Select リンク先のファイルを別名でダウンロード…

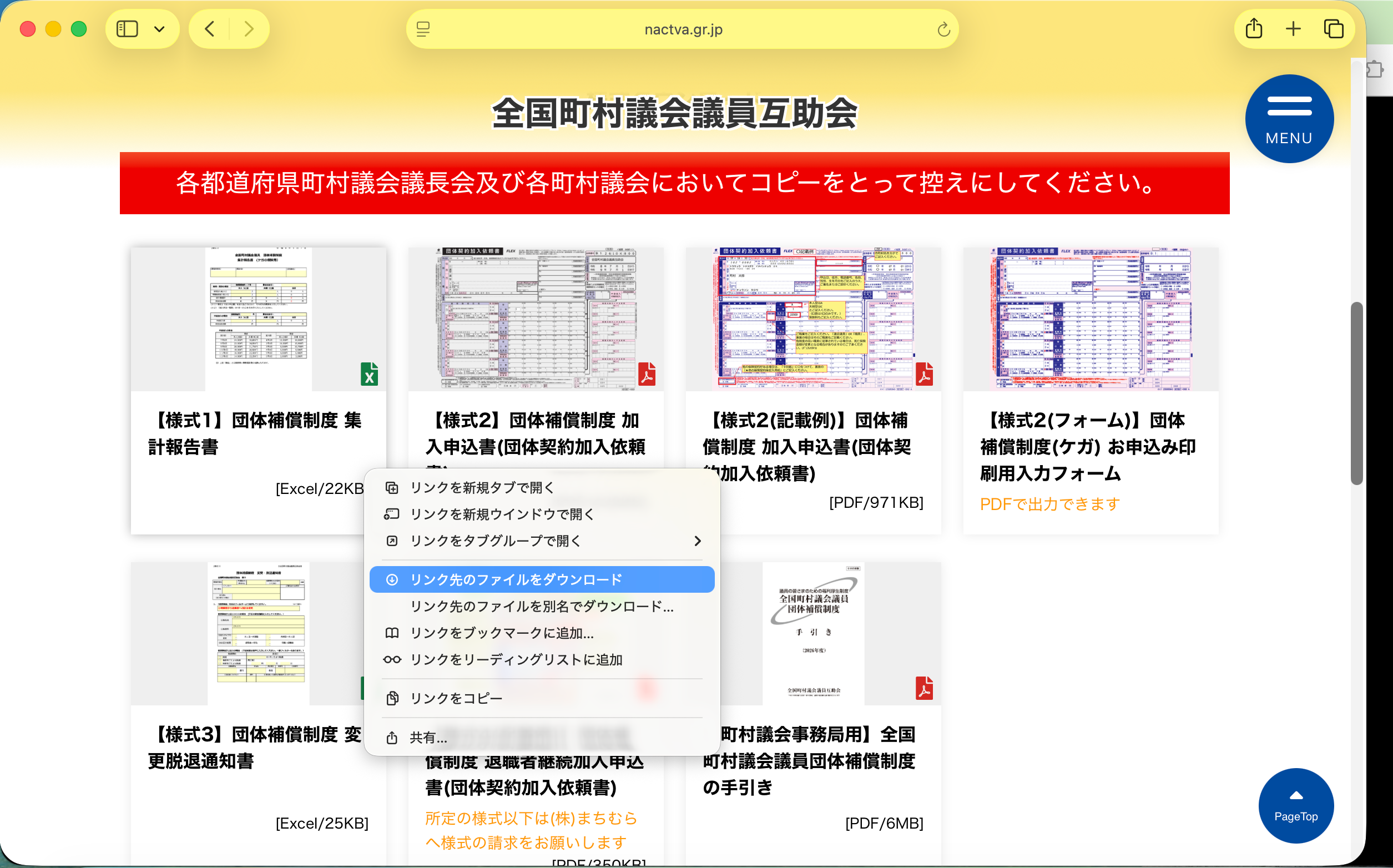[x=542, y=606]
